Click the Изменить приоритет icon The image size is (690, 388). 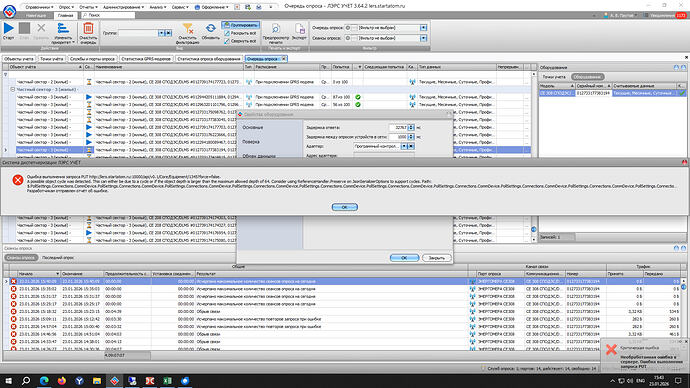pos(63,29)
